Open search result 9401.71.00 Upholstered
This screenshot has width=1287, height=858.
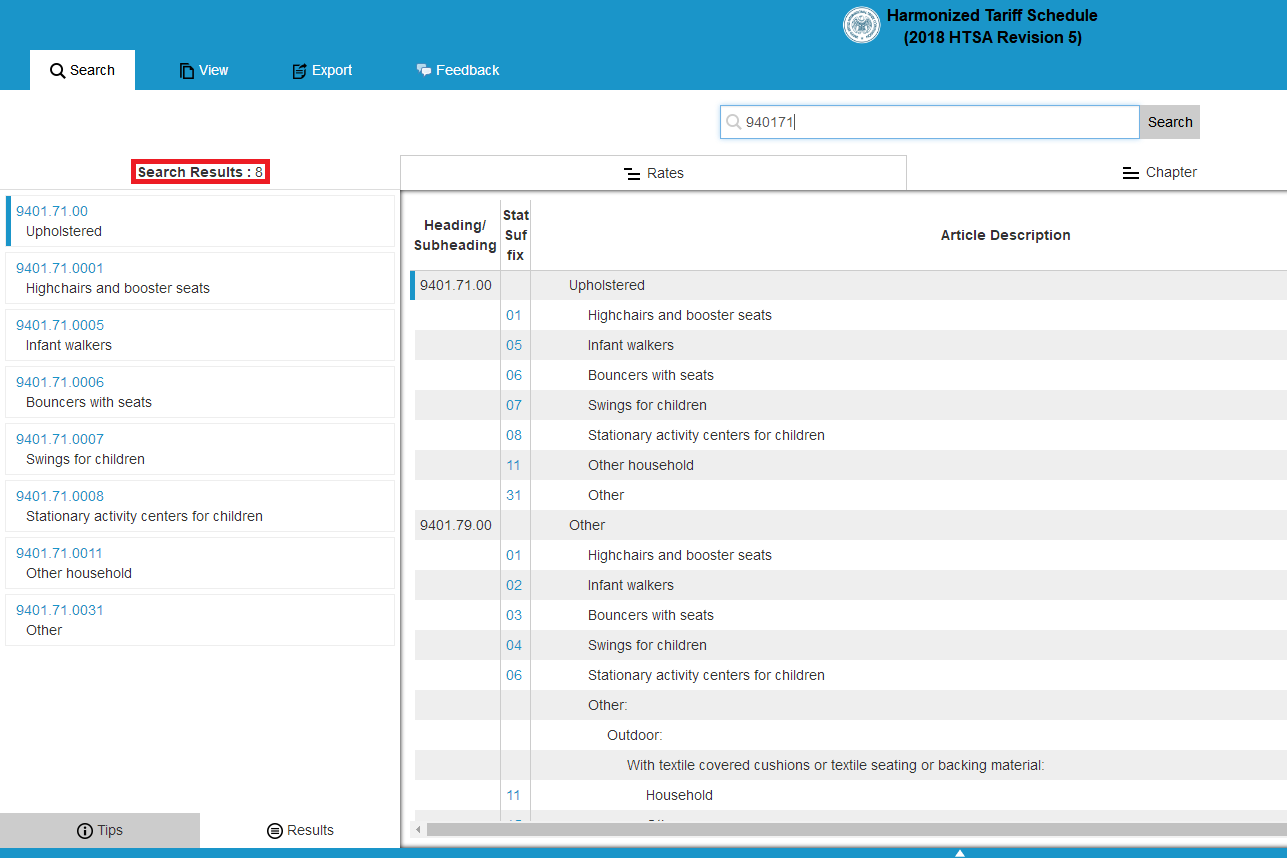(x=200, y=221)
